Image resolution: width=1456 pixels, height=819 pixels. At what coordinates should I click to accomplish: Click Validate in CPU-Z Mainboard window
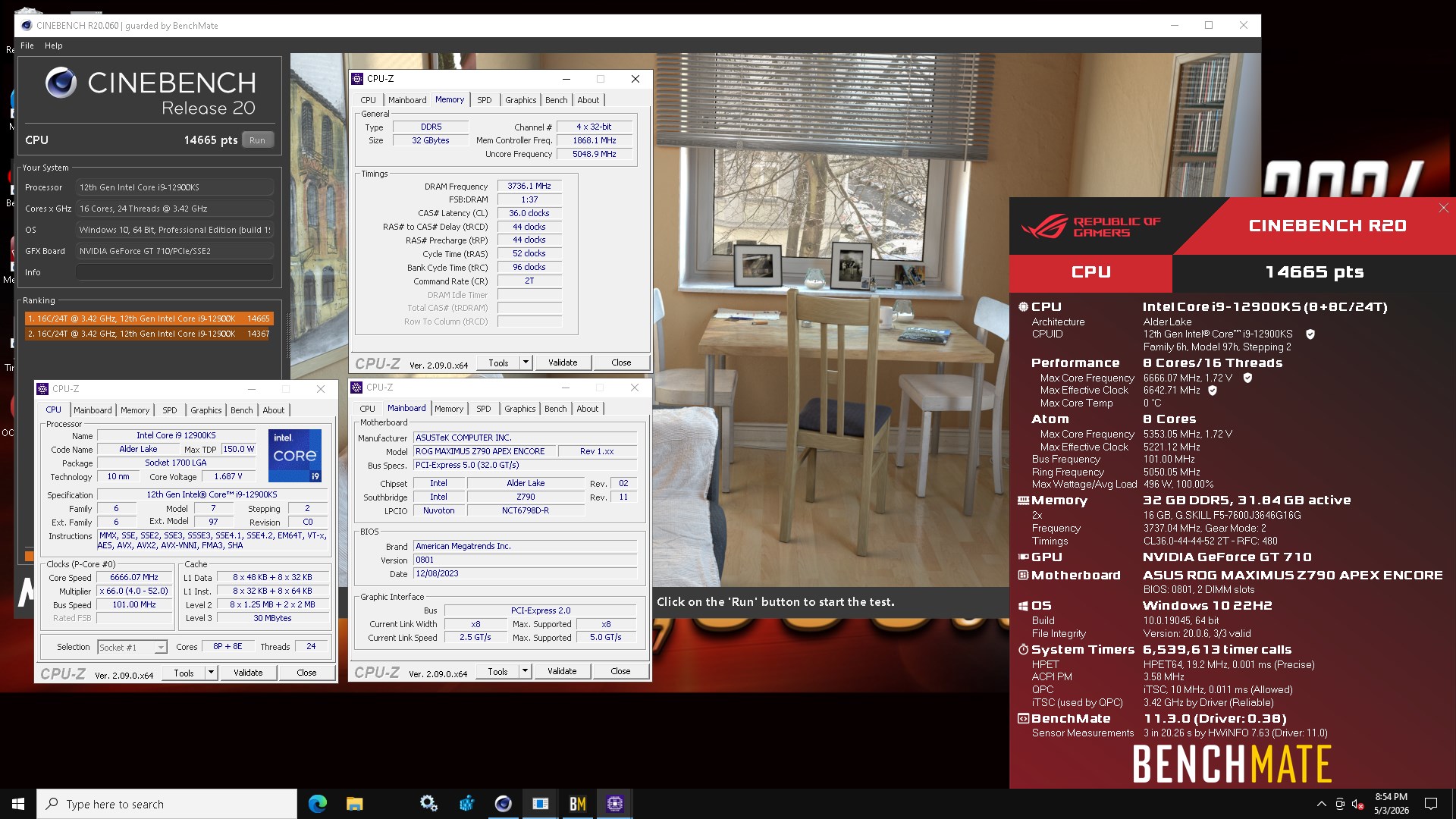[562, 671]
